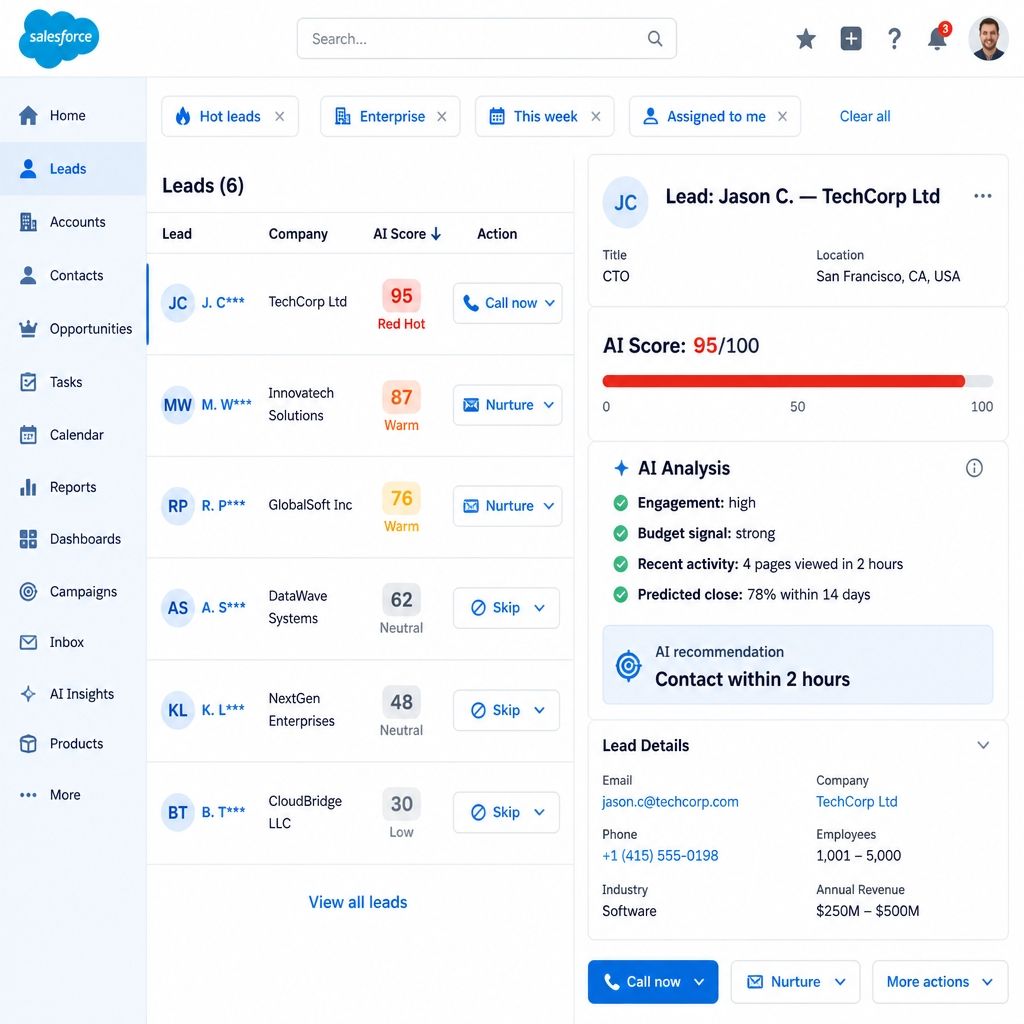The image size is (1024, 1024).
Task: Open Accounts from sidebar
Action: pos(73,222)
